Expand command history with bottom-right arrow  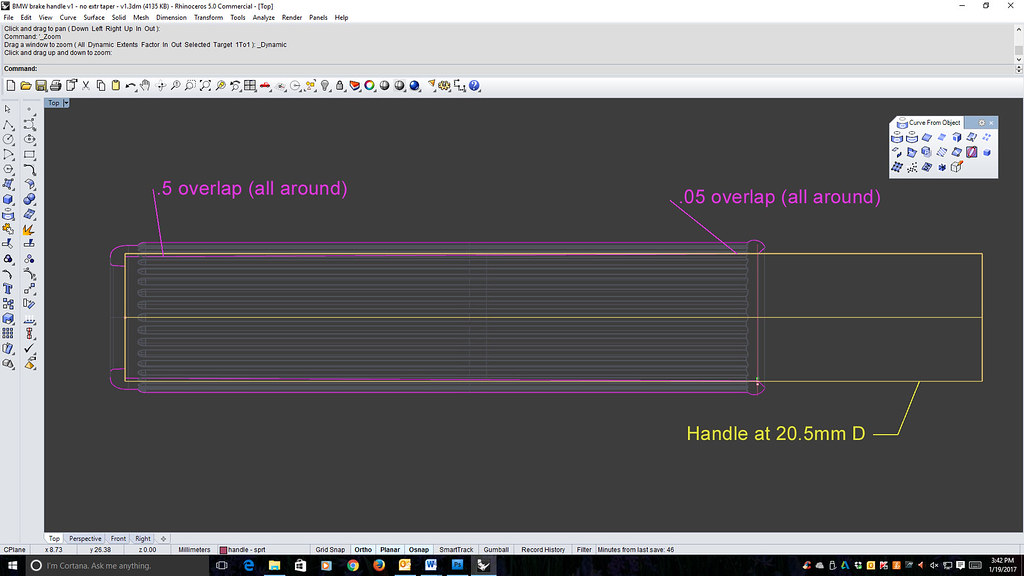[1018, 69]
